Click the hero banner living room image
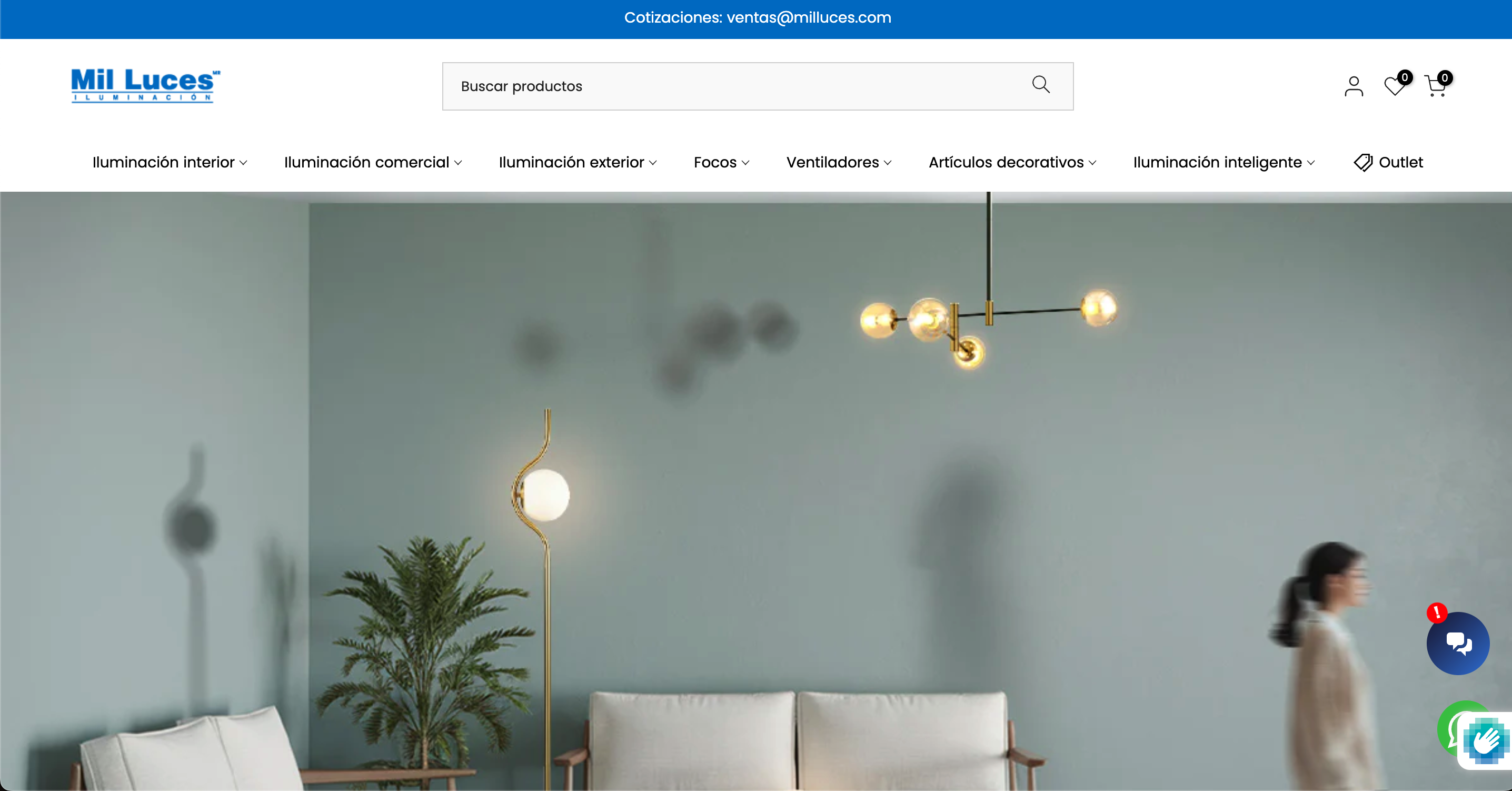The image size is (1512, 791). [x=756, y=491]
